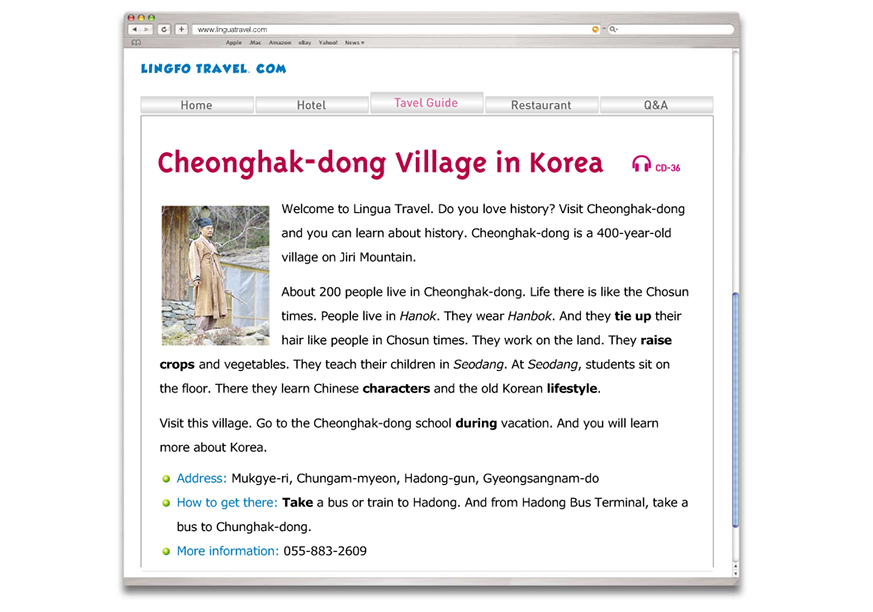Viewport: 873px width, 612px height.
Task: Select the Travel Guide tab
Action: tap(426, 103)
